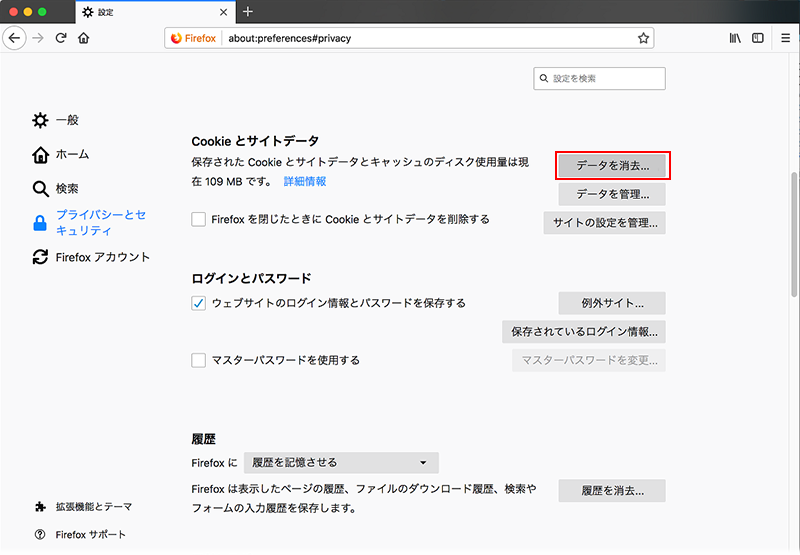Follow the 詳細情報 link
800x555 pixels.
click(x=305, y=182)
